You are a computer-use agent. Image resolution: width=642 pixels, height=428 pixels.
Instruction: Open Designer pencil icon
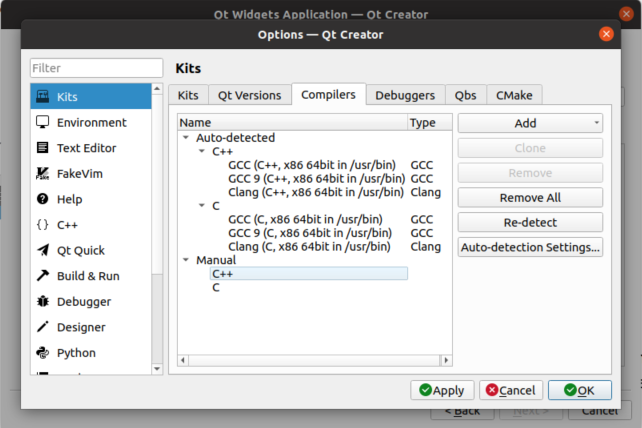tap(43, 327)
